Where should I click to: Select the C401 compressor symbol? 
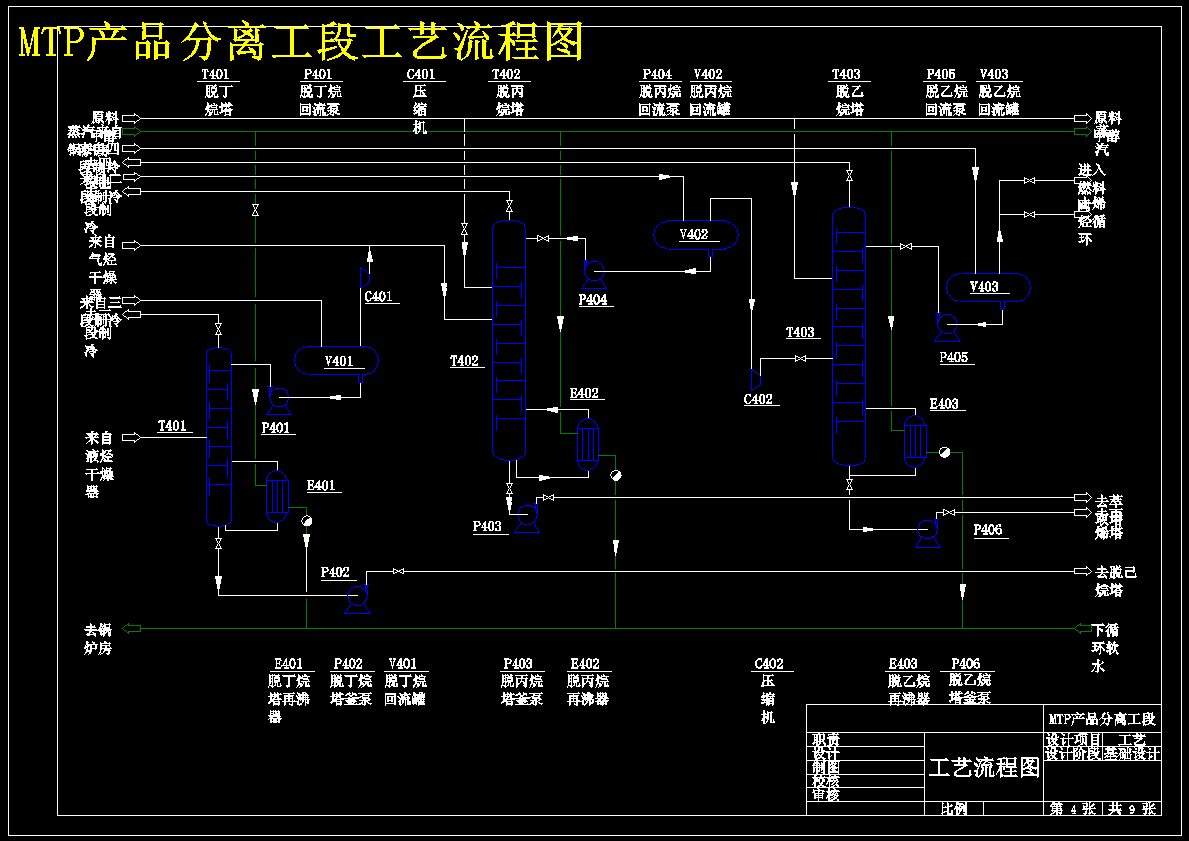click(364, 277)
